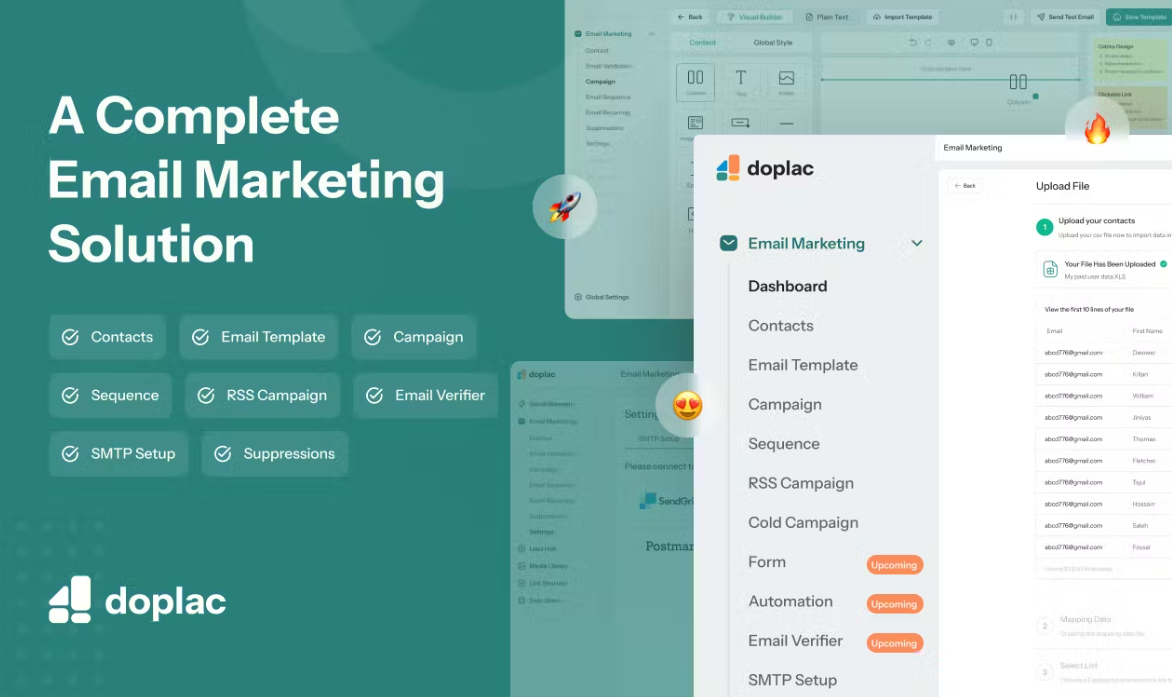Open Form in the sidebar
The height and width of the screenshot is (697, 1172).
pos(767,562)
